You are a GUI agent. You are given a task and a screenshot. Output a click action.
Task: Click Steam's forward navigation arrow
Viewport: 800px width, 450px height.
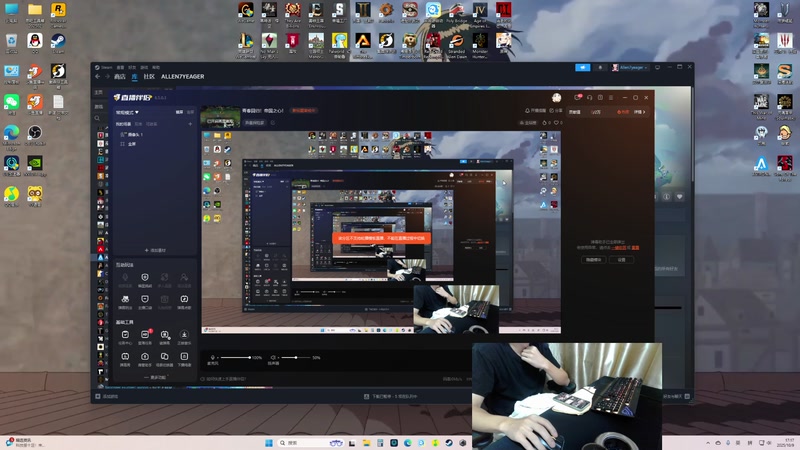pyautogui.click(x=107, y=77)
